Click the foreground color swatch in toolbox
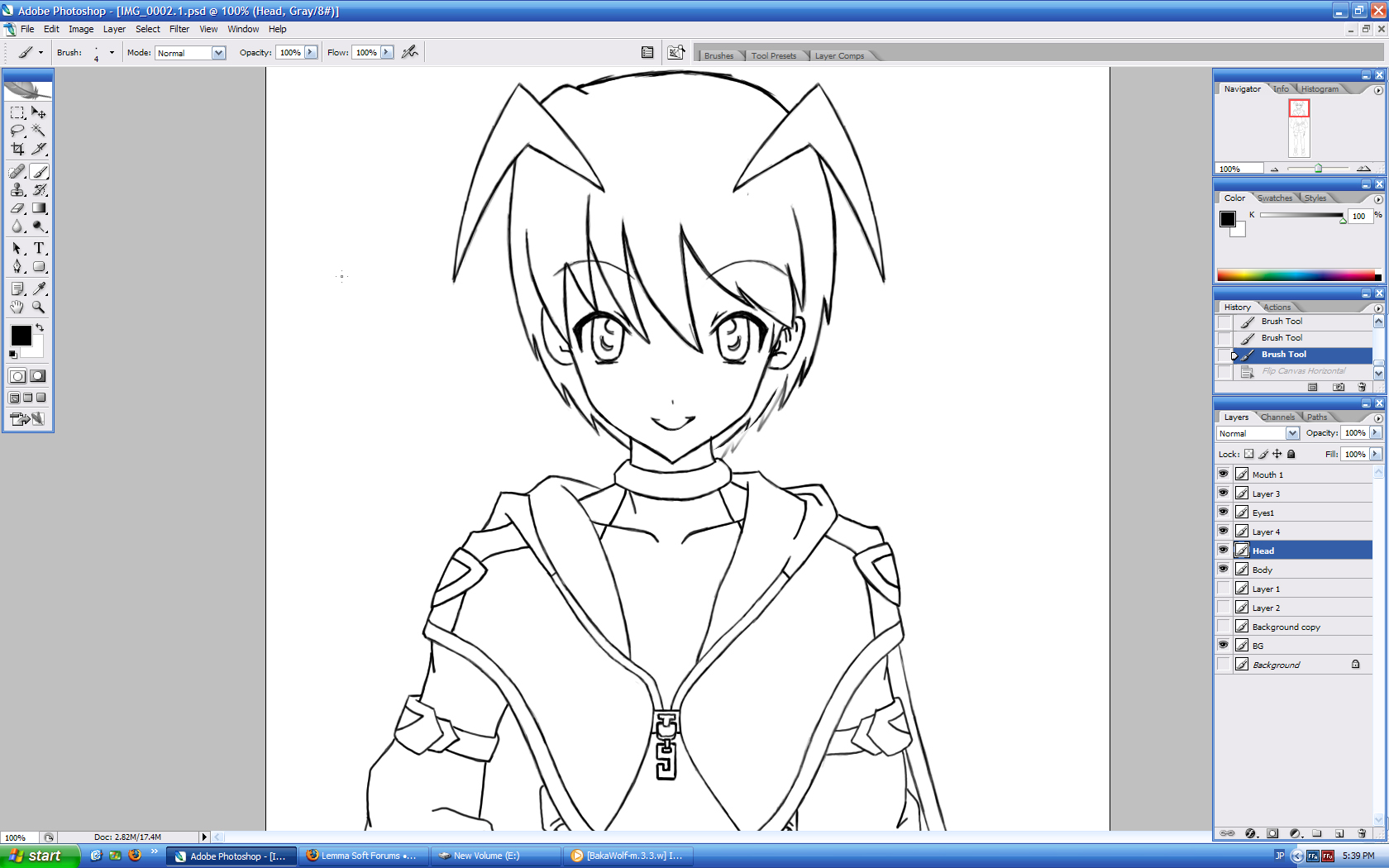Screen dimensions: 1389x868 click(x=21, y=335)
